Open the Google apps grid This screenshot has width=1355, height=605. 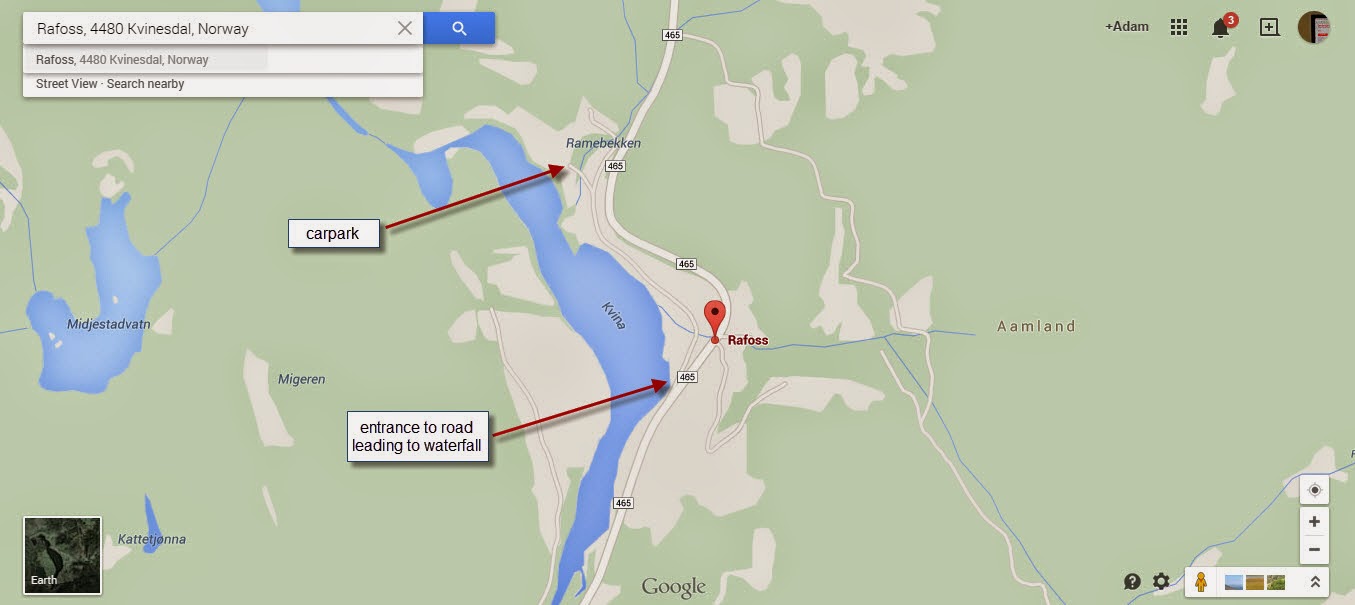point(1179,27)
